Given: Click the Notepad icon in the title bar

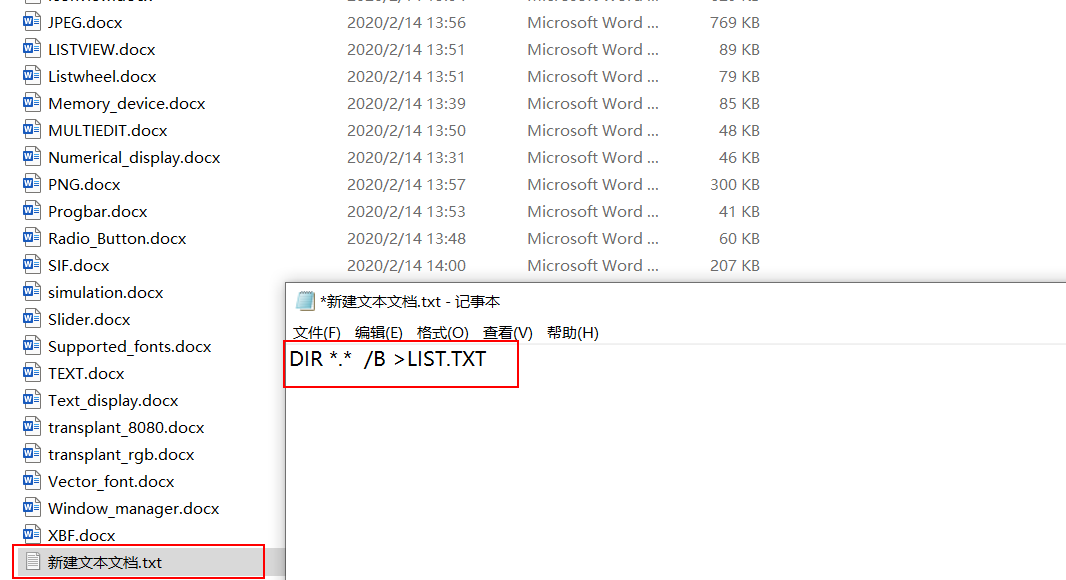Looking at the screenshot, I should 305,301.
